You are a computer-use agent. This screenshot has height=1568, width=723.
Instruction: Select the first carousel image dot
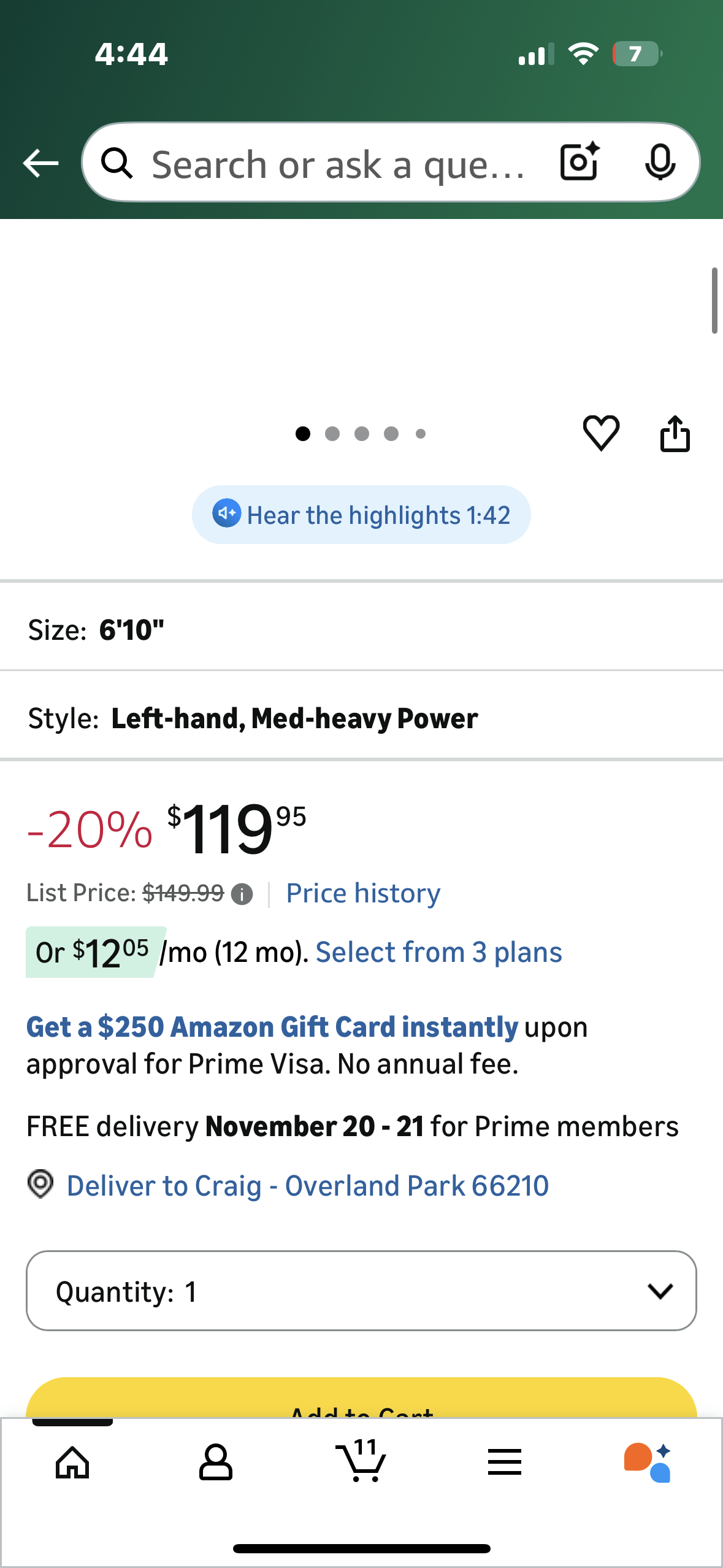click(x=302, y=434)
